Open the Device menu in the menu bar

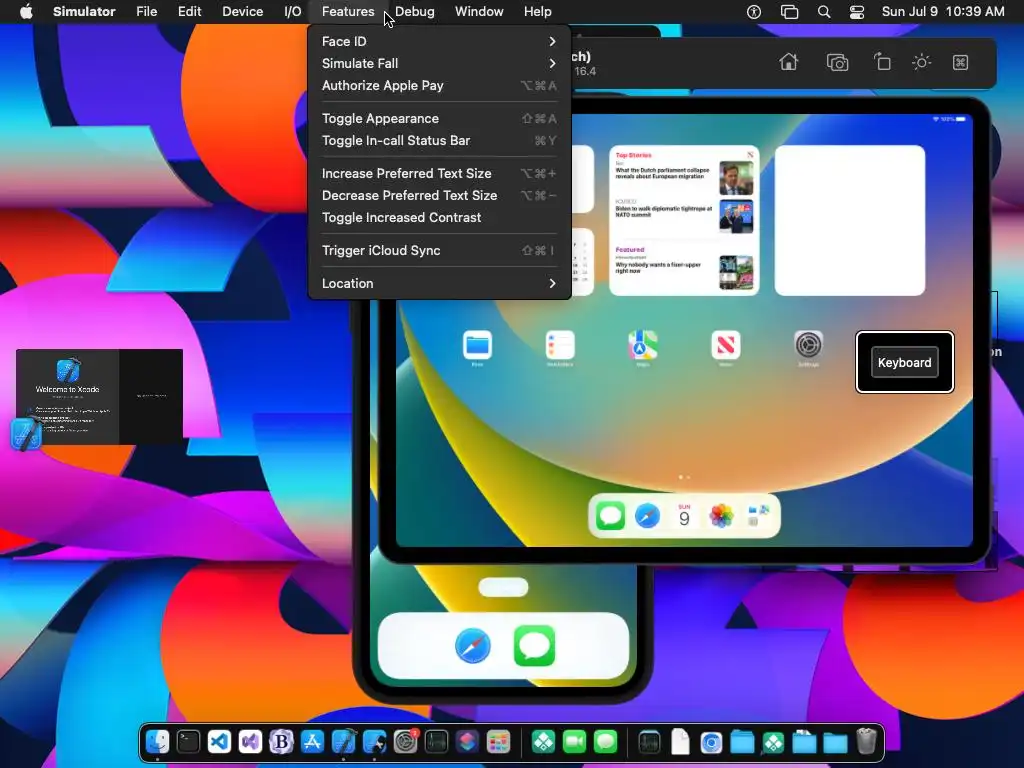coord(242,12)
